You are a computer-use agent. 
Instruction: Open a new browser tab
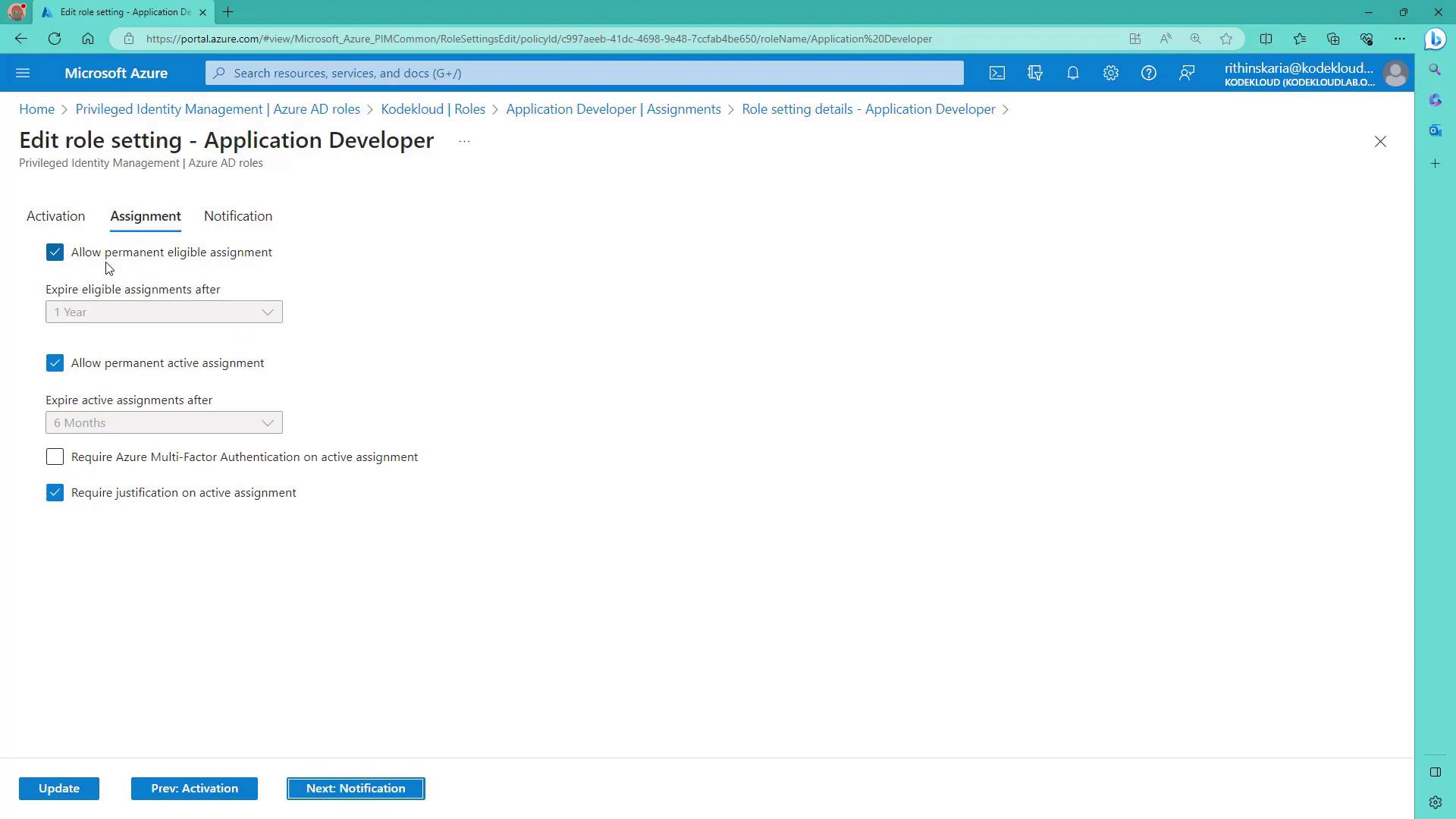pyautogui.click(x=227, y=12)
